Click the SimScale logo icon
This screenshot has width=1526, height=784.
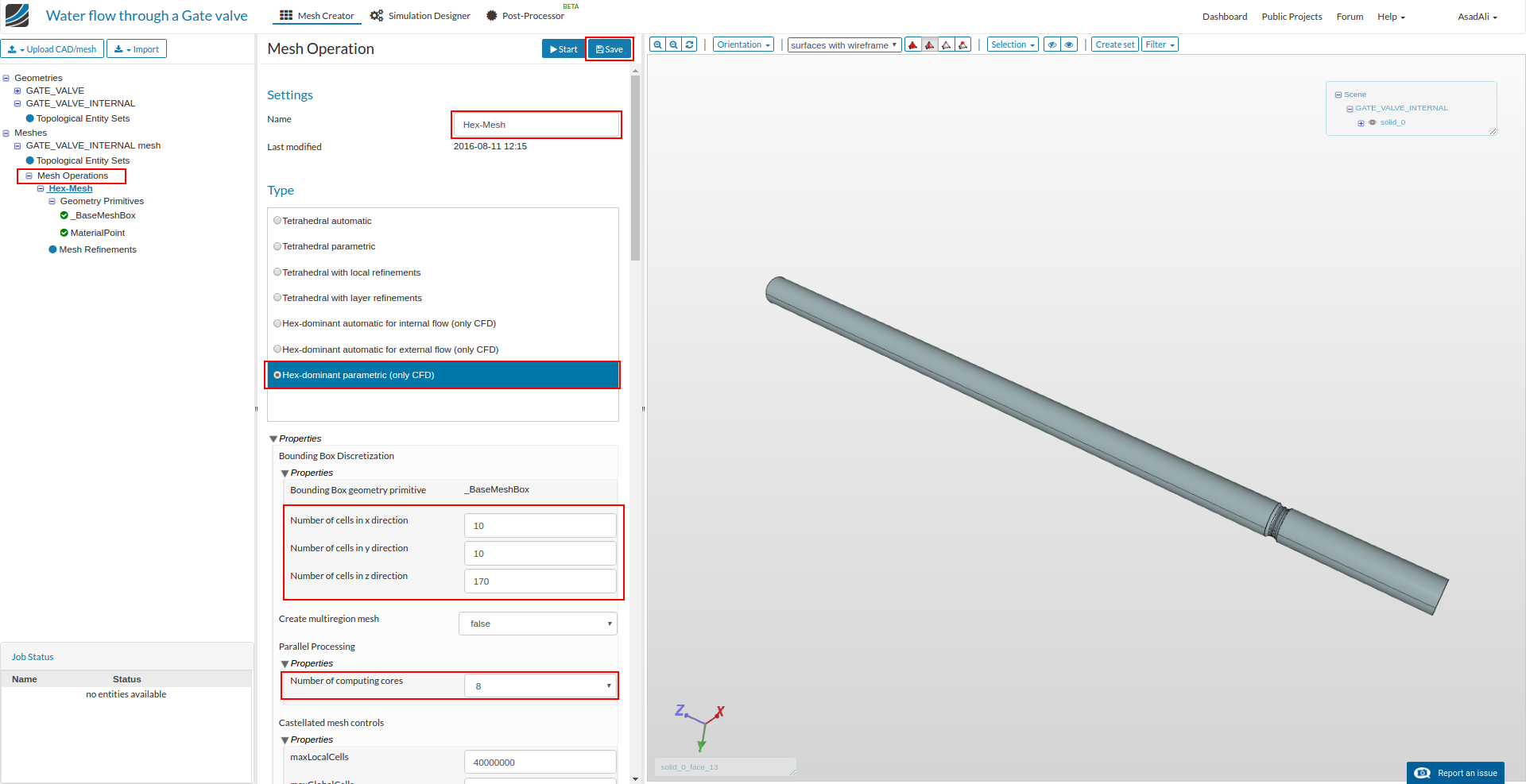(x=17, y=15)
